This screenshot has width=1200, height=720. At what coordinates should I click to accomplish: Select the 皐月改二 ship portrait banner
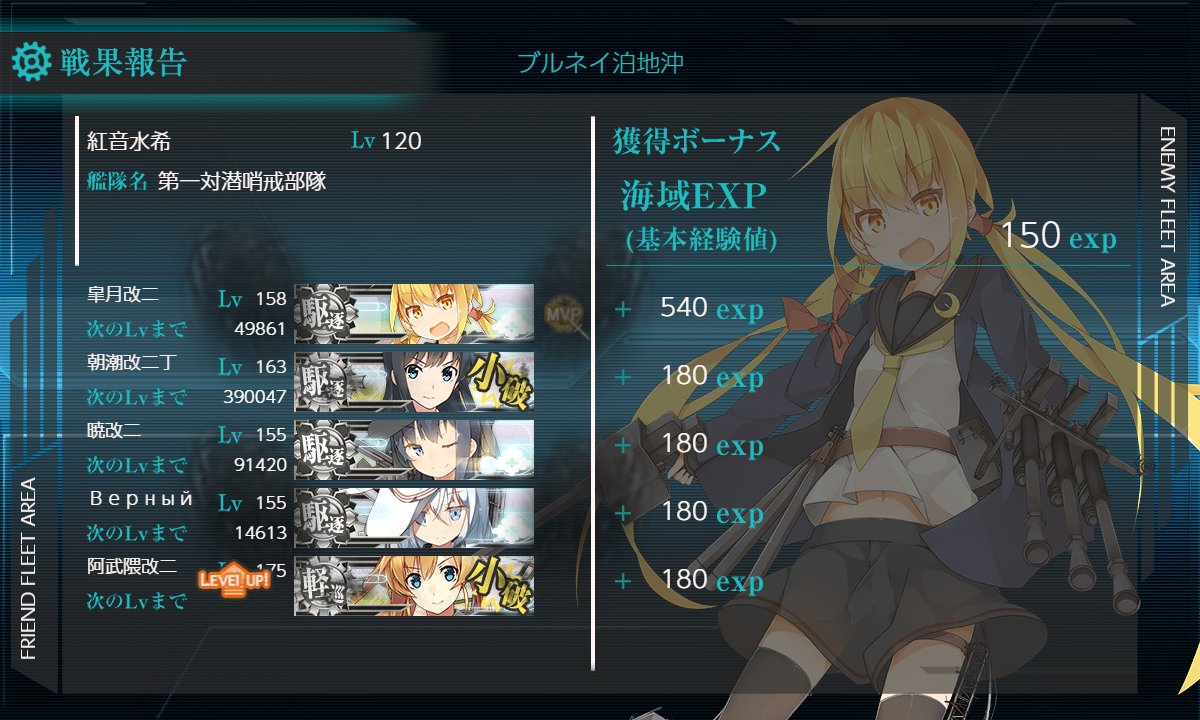(414, 314)
